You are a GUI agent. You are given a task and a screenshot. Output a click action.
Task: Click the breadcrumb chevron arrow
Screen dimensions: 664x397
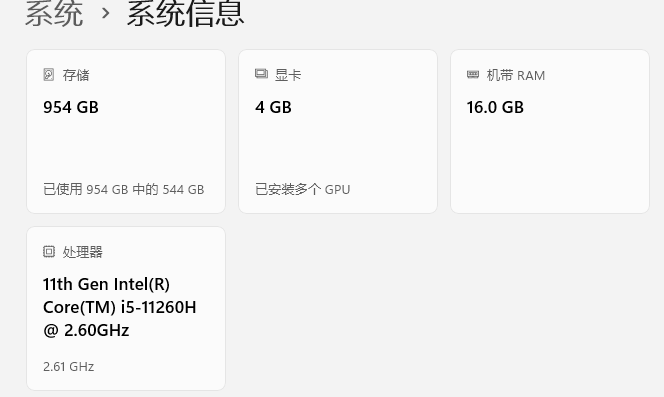click(105, 14)
